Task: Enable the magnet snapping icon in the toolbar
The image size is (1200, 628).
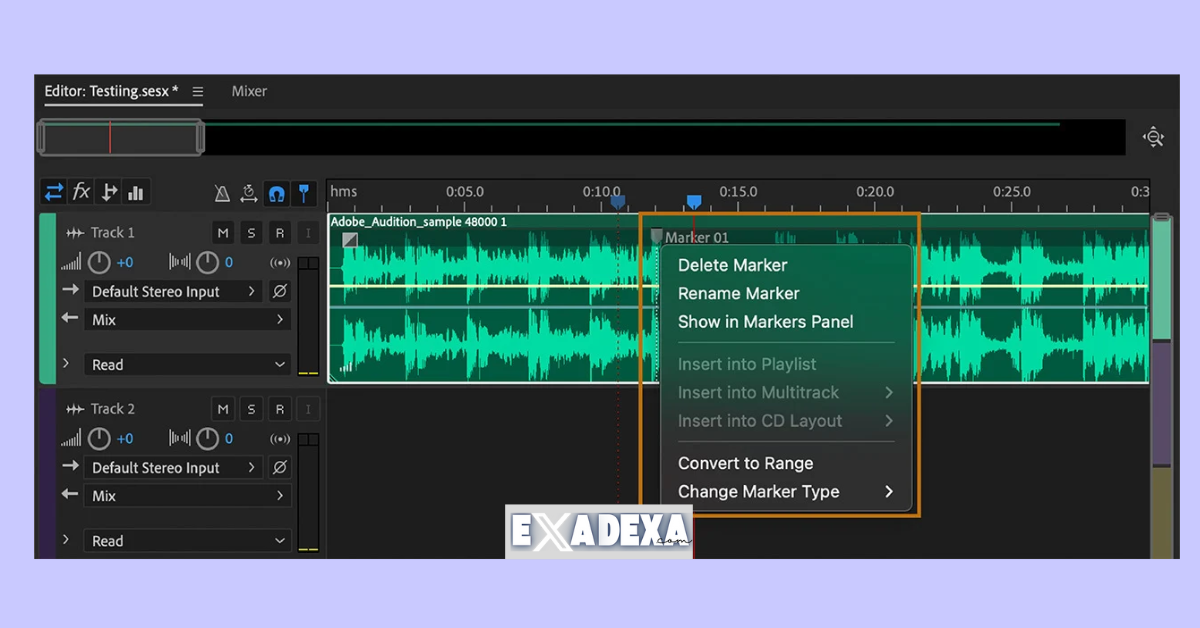Action: tap(276, 192)
